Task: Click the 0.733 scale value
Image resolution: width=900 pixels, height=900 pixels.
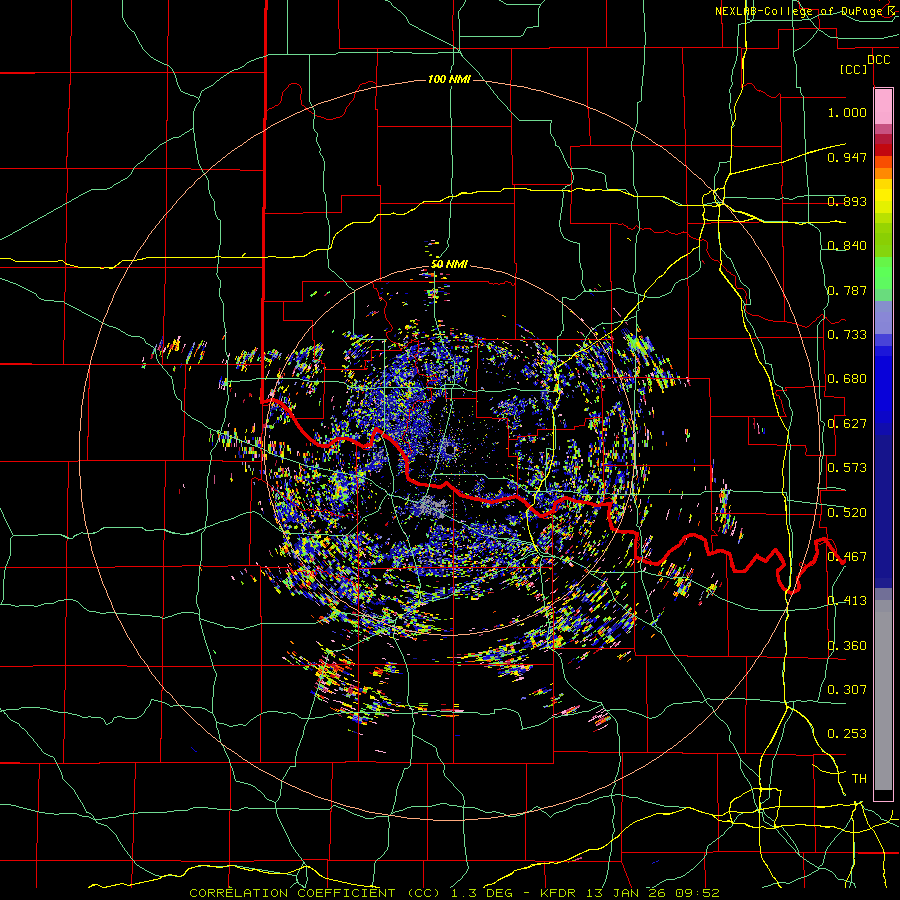Action: 847,335
